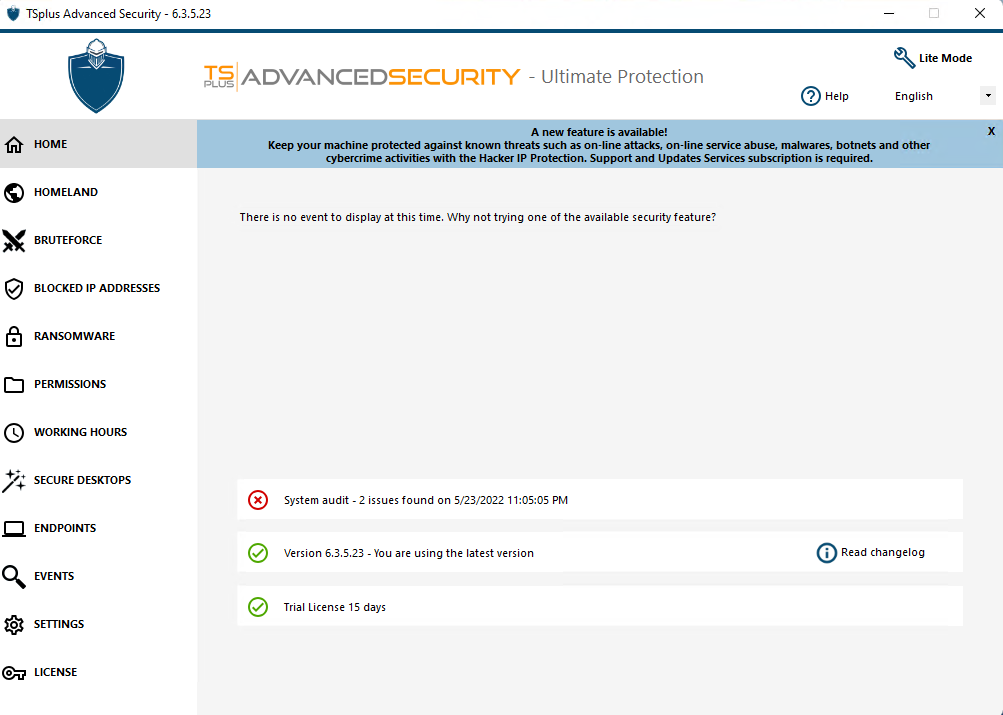Viewport: 1003px width, 715px height.
Task: Select BLOCKED IP ADDRESSES in sidebar
Action: (x=99, y=288)
